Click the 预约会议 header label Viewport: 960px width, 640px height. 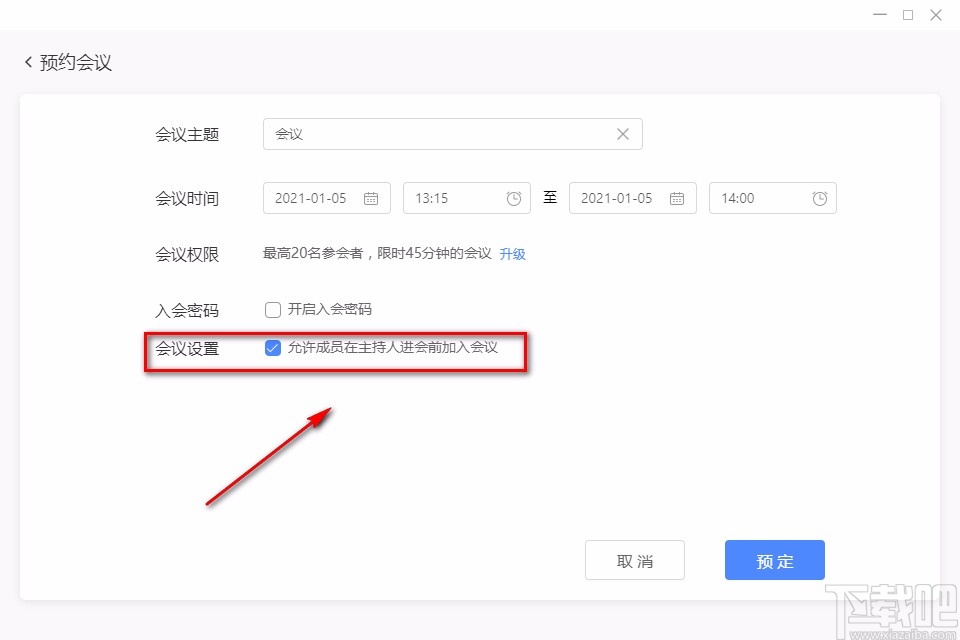73,61
